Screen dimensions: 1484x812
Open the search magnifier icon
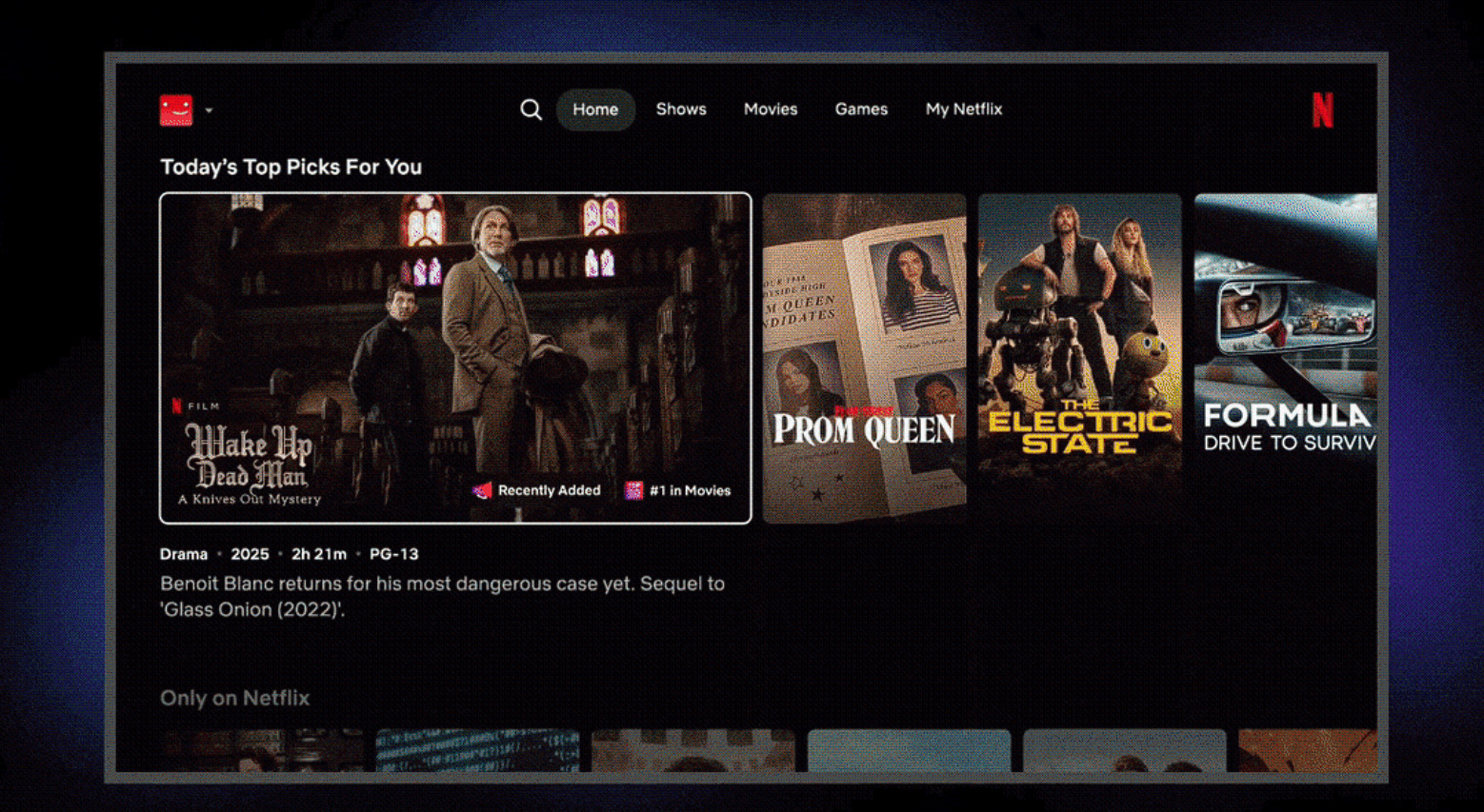pos(531,109)
